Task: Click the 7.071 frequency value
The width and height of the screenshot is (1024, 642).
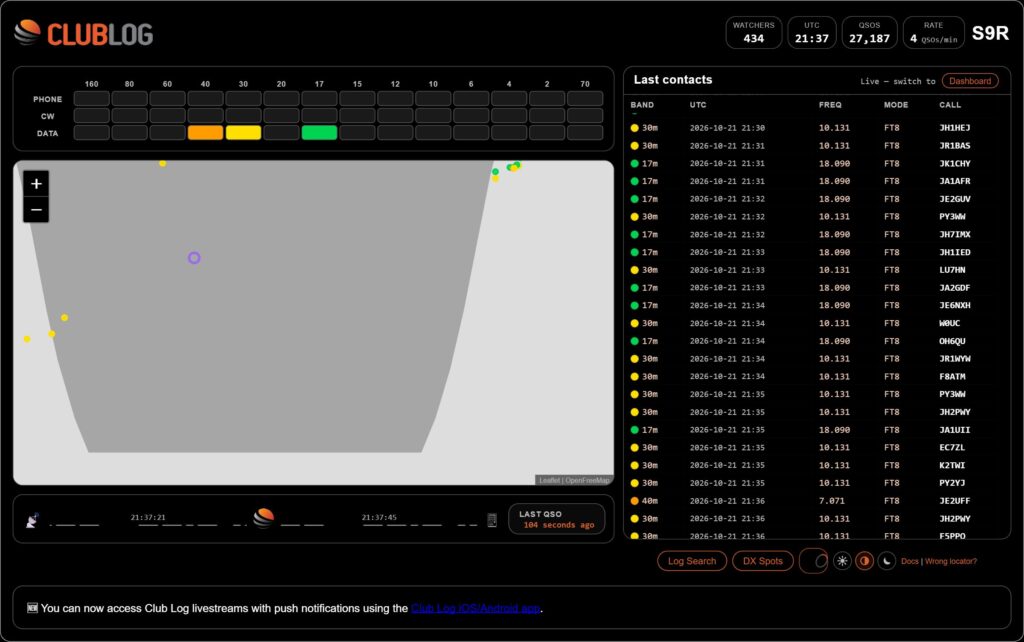Action: [832, 501]
